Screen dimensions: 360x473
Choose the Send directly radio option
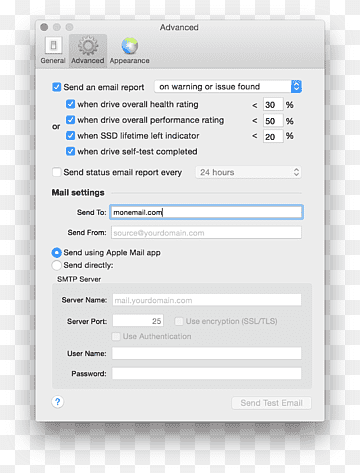tap(57, 265)
